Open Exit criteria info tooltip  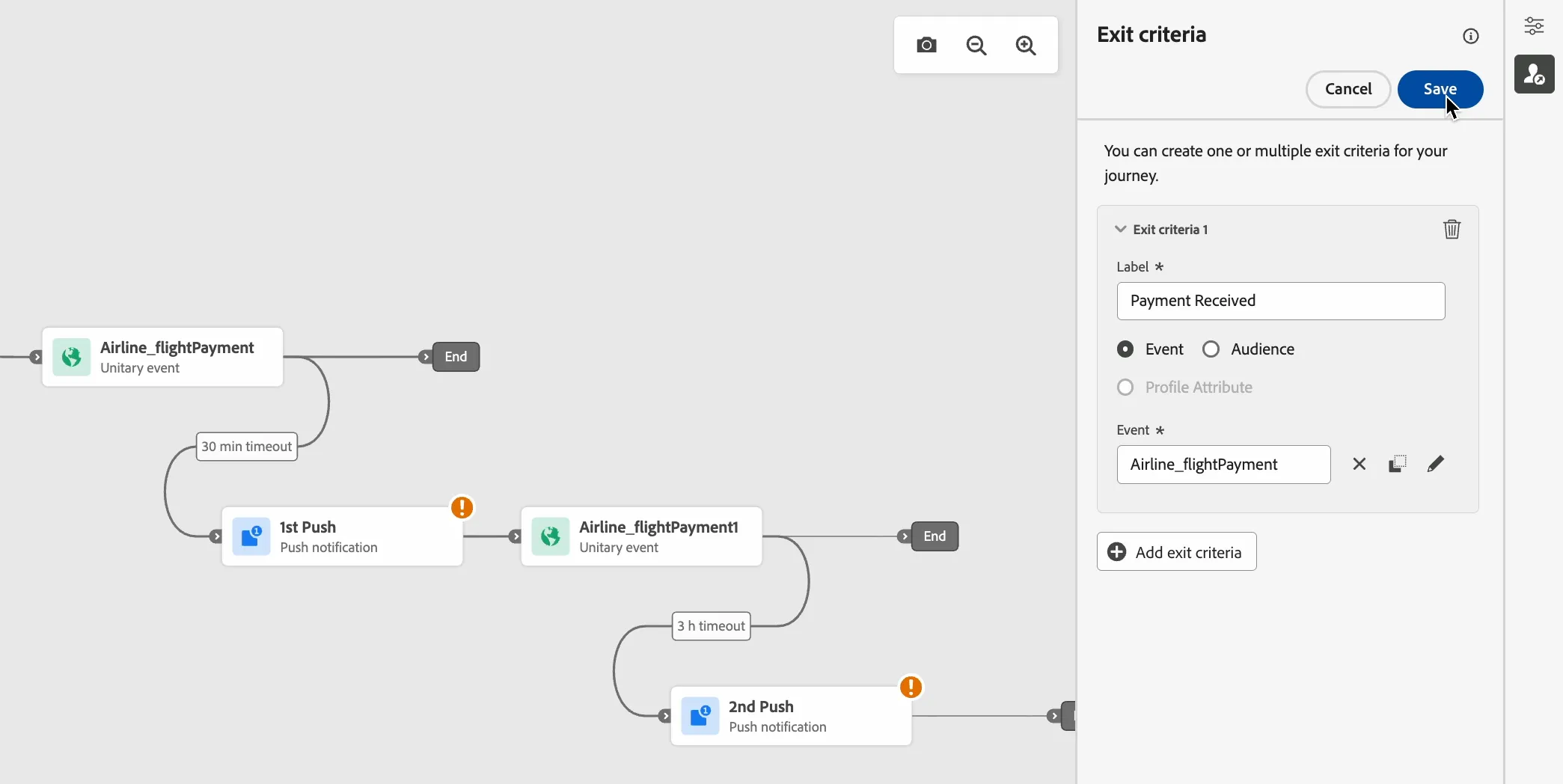[x=1471, y=36]
